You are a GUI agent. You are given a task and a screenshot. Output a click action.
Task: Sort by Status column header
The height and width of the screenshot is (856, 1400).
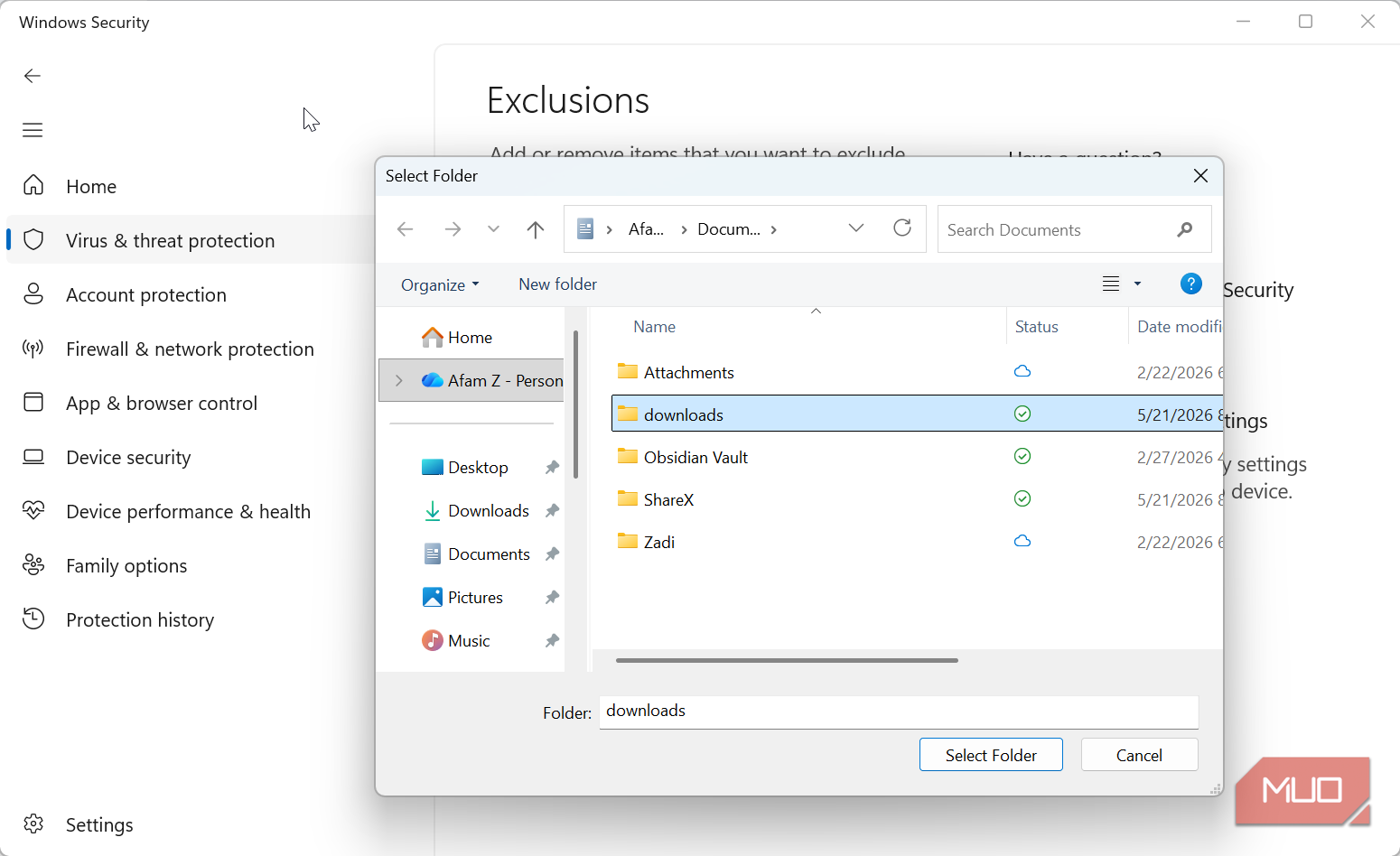(x=1036, y=327)
